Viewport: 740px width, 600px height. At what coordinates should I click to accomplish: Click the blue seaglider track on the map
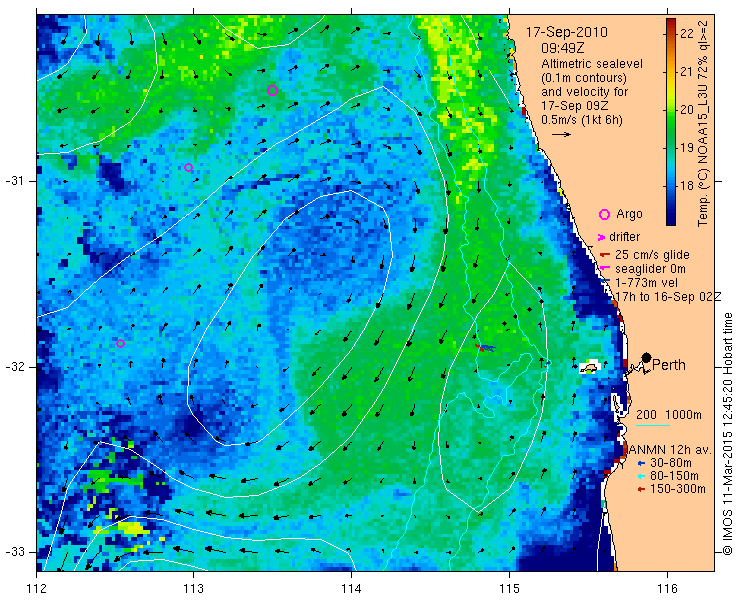coord(488,348)
